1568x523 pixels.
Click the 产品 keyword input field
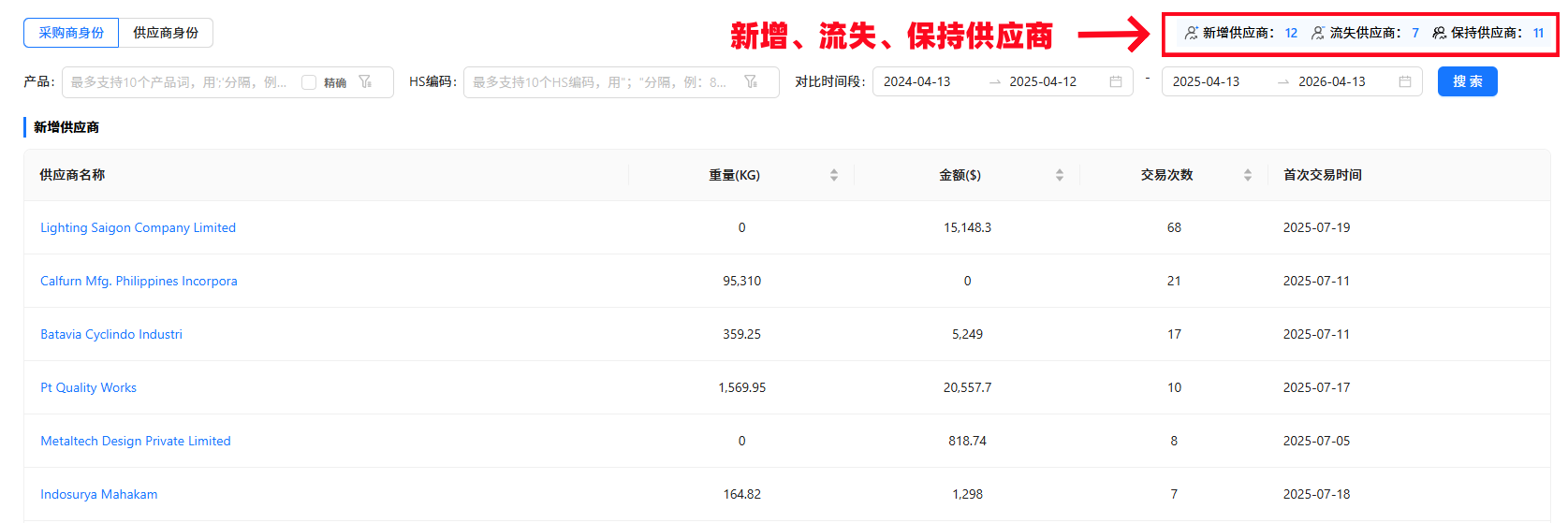(x=178, y=82)
